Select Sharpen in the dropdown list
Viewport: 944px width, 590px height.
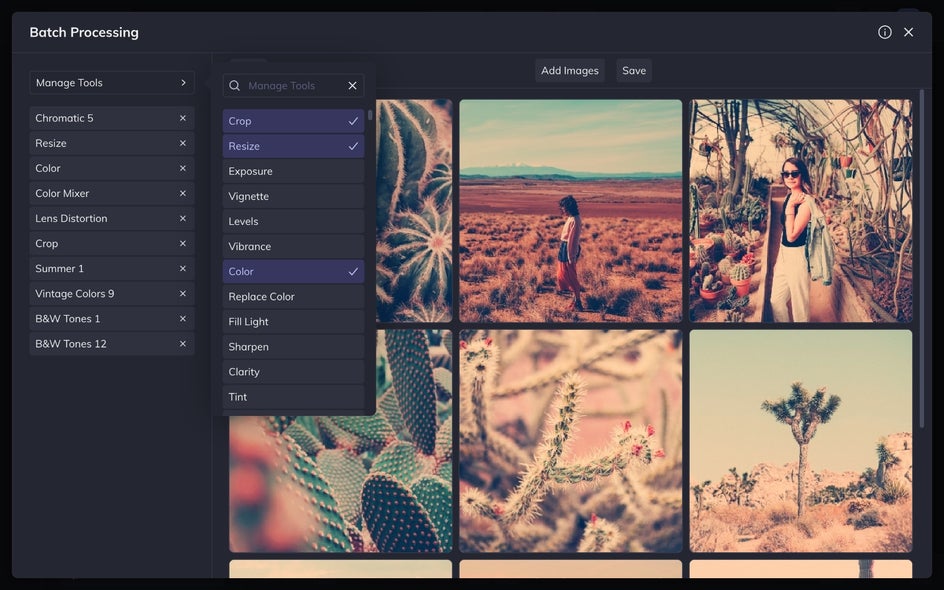coord(293,347)
